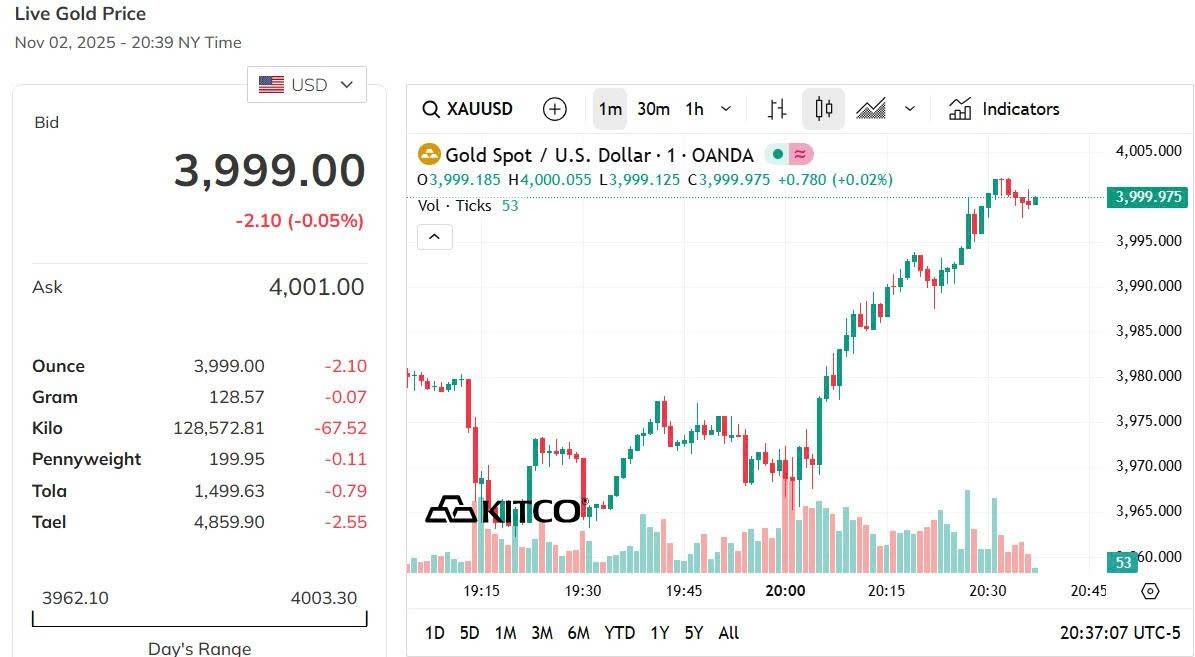Toggle the pink delayed-data badge

pyautogui.click(x=800, y=154)
